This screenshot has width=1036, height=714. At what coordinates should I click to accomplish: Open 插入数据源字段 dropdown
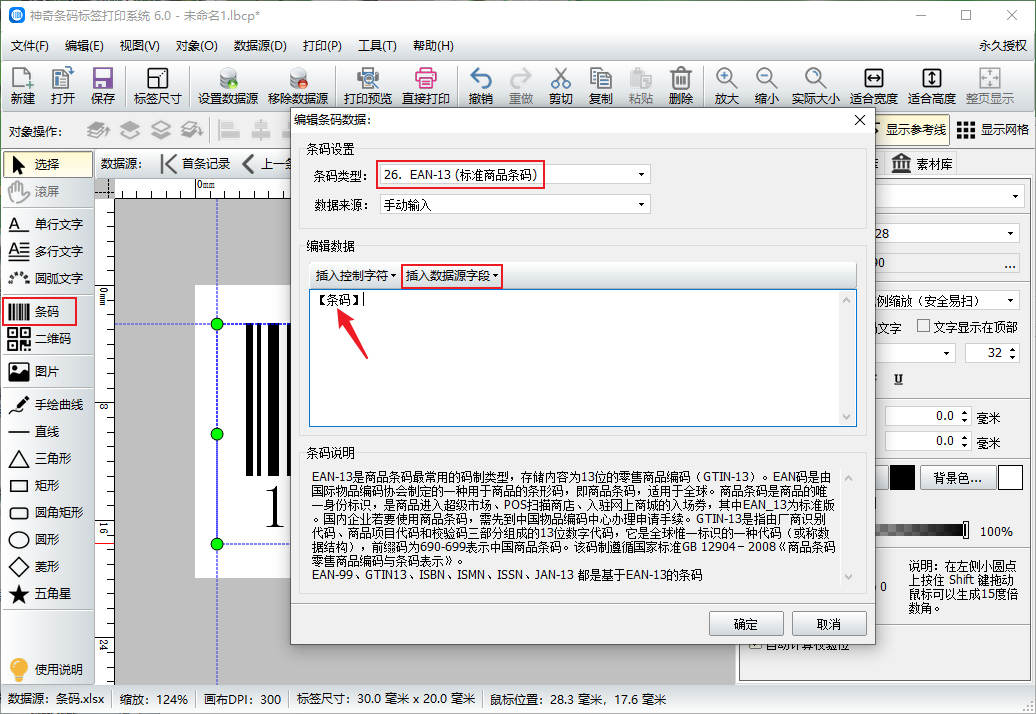452,275
